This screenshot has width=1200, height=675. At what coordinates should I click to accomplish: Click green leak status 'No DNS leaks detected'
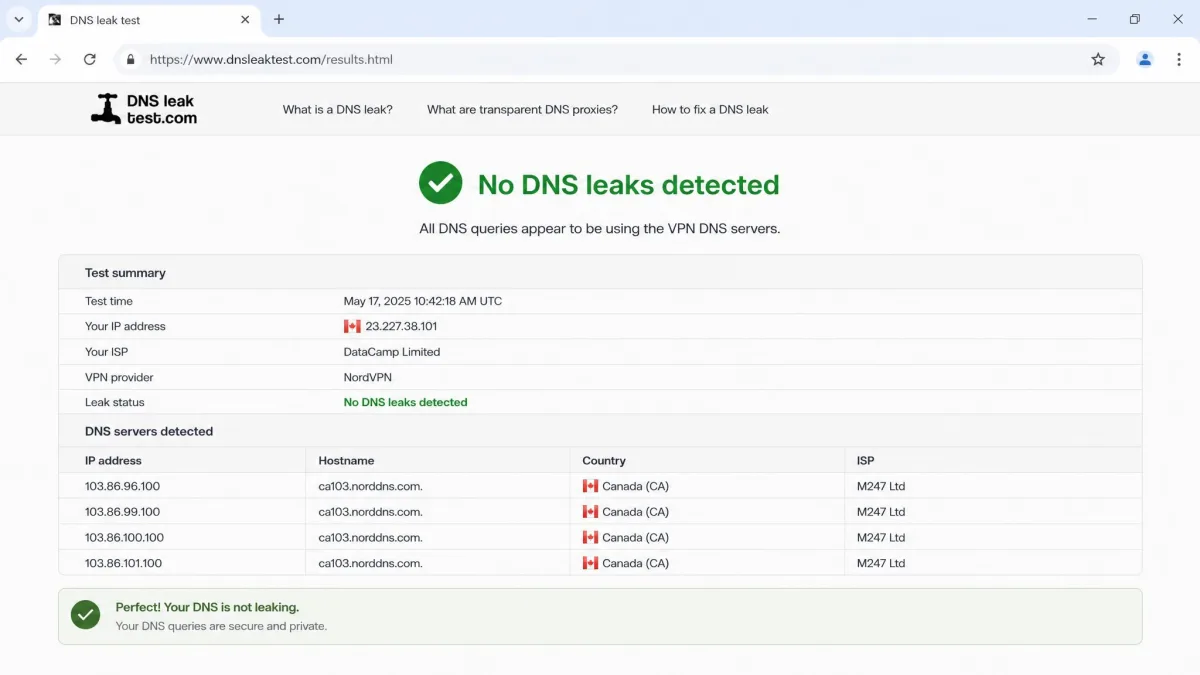[x=405, y=402]
